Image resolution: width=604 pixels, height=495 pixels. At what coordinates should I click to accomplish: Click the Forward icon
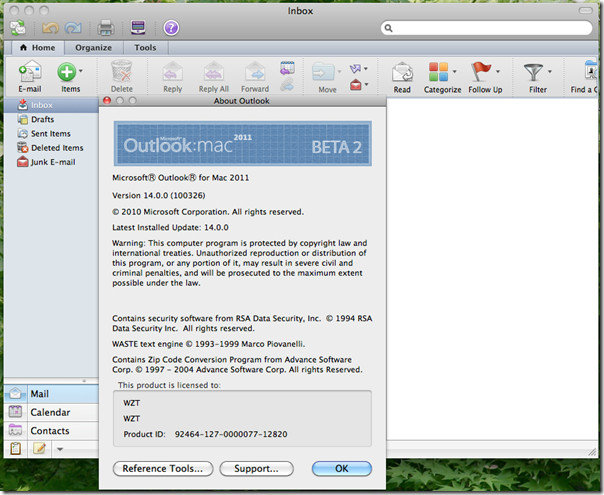click(x=255, y=72)
